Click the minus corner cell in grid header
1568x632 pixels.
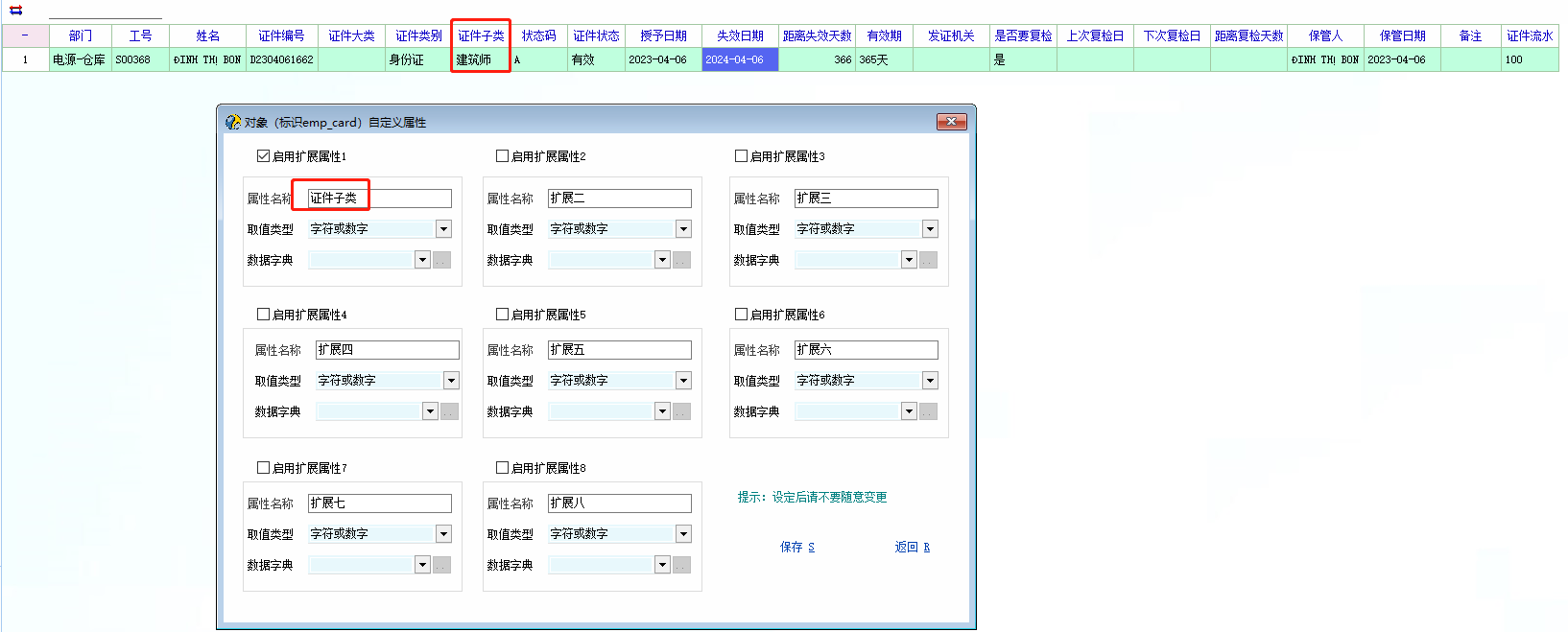pos(25,35)
